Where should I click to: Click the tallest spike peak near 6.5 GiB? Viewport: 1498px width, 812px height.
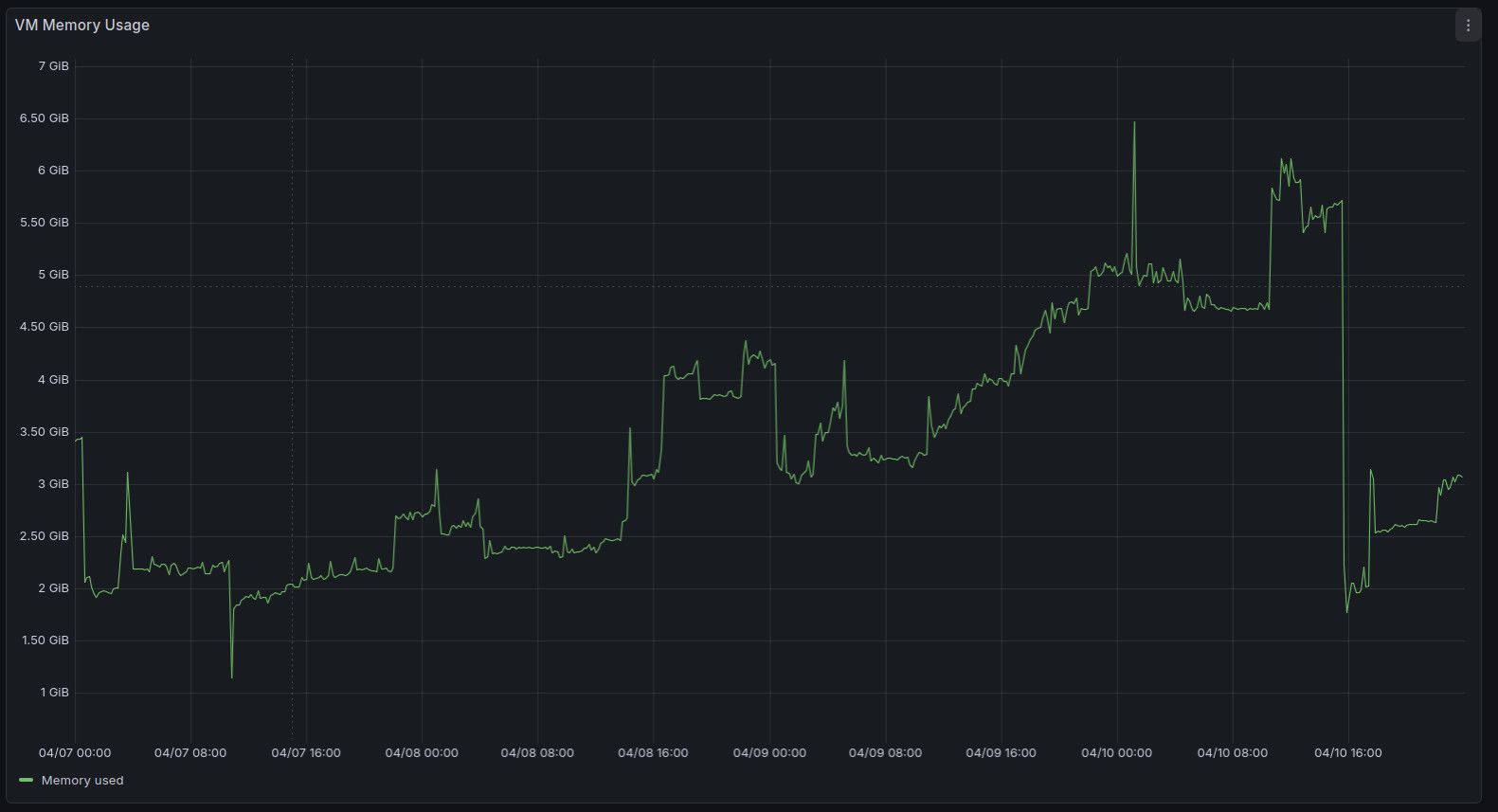coord(1134,123)
